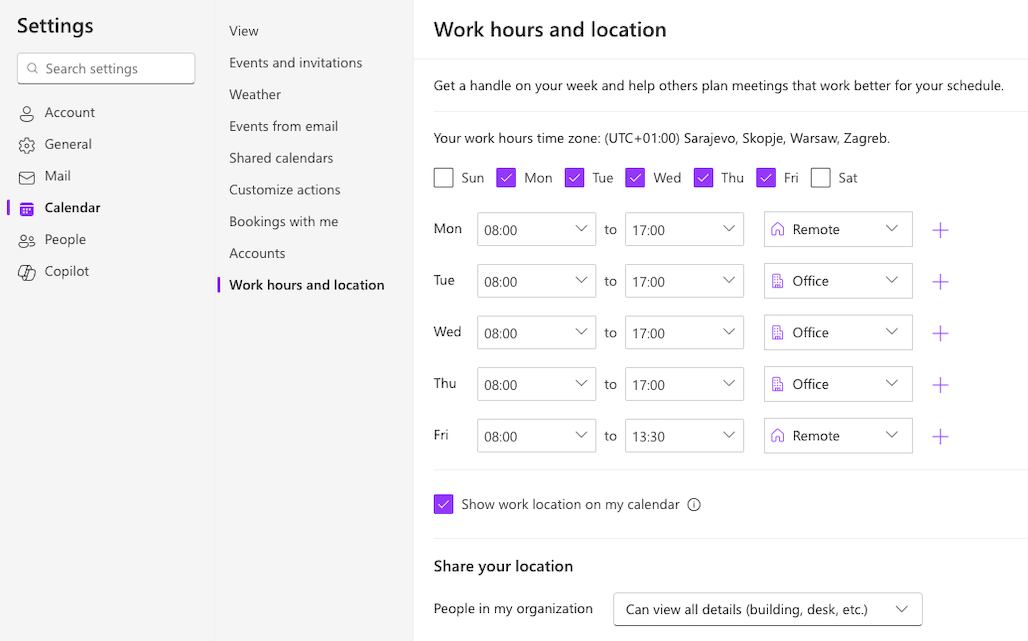Click the info icon beside Show work location
1028x641 pixels.
point(694,505)
